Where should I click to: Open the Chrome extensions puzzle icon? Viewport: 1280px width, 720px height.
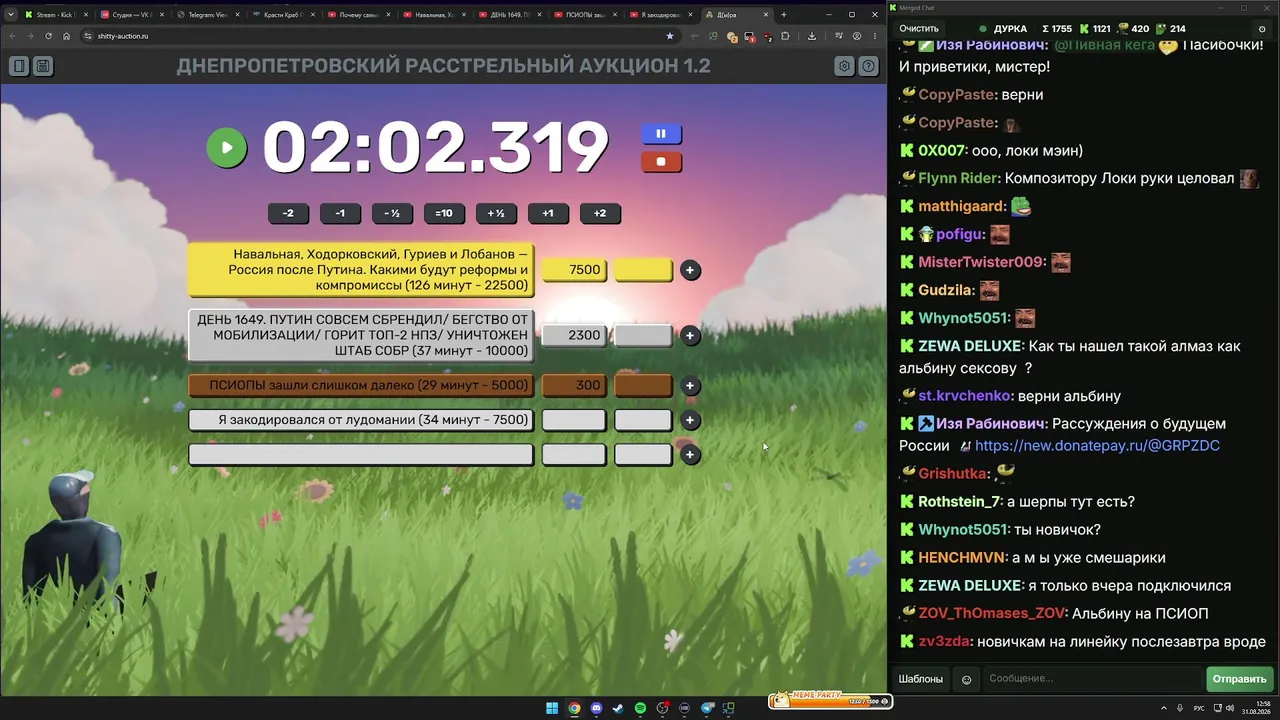[x=786, y=36]
